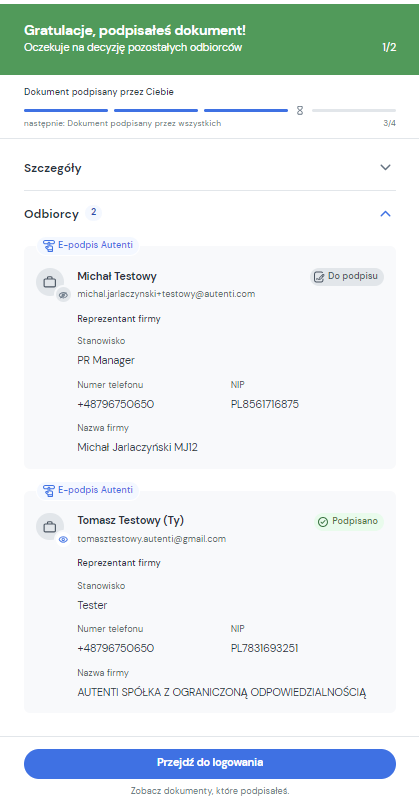419x805 pixels.
Task: Click the briefcase avatar for Tomasz Testowy
Action: tap(50, 527)
